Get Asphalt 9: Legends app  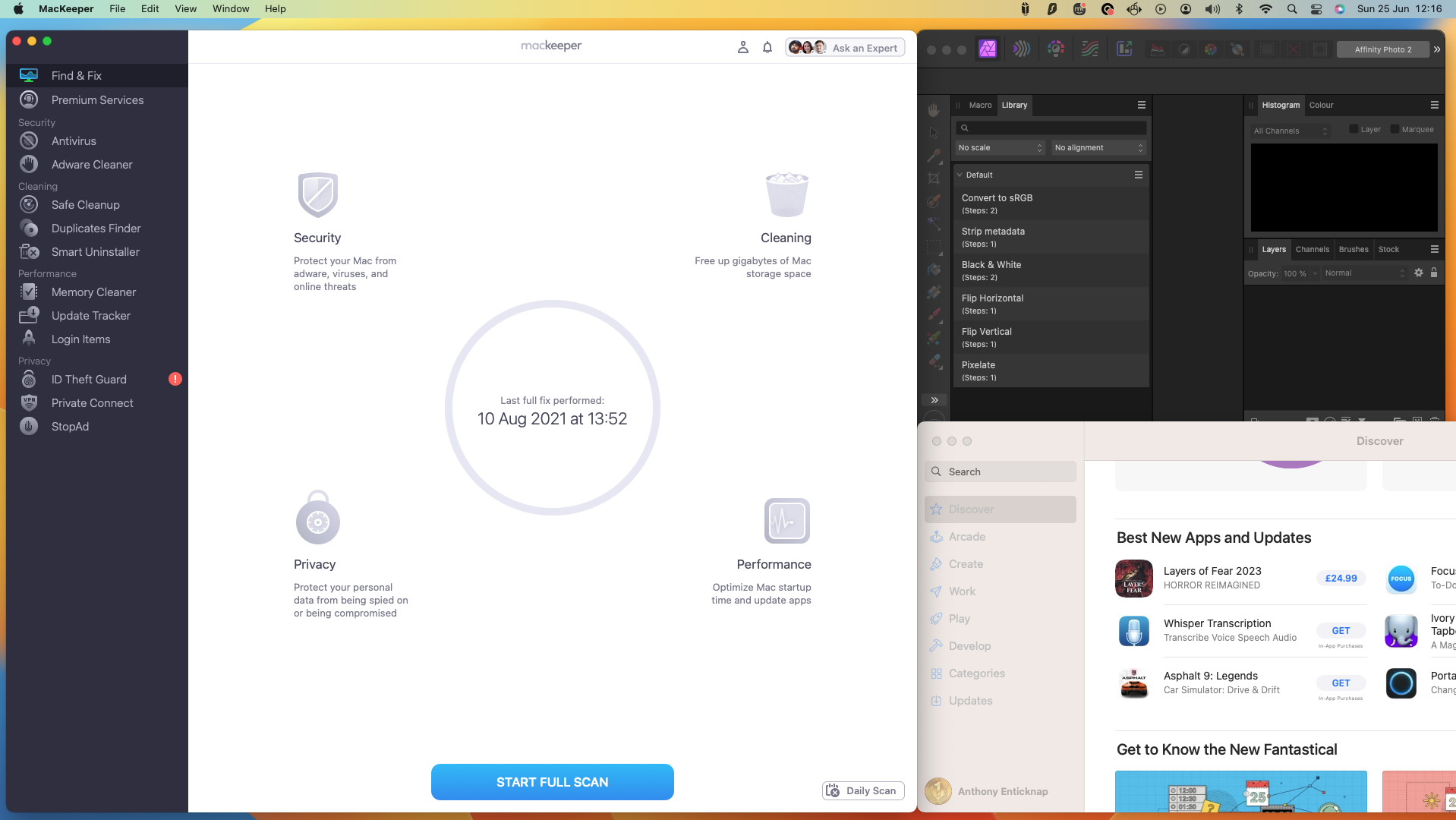point(1341,683)
